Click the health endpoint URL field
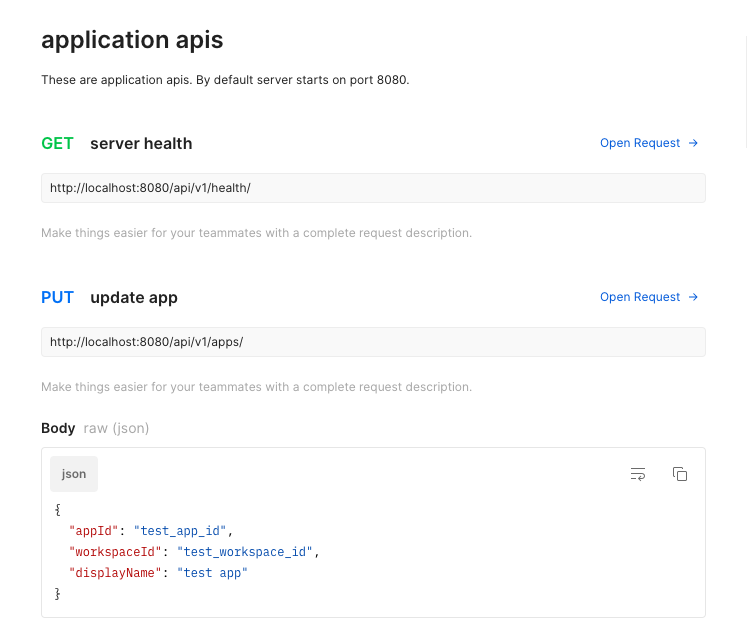The height and width of the screenshot is (641, 752). pos(373,188)
